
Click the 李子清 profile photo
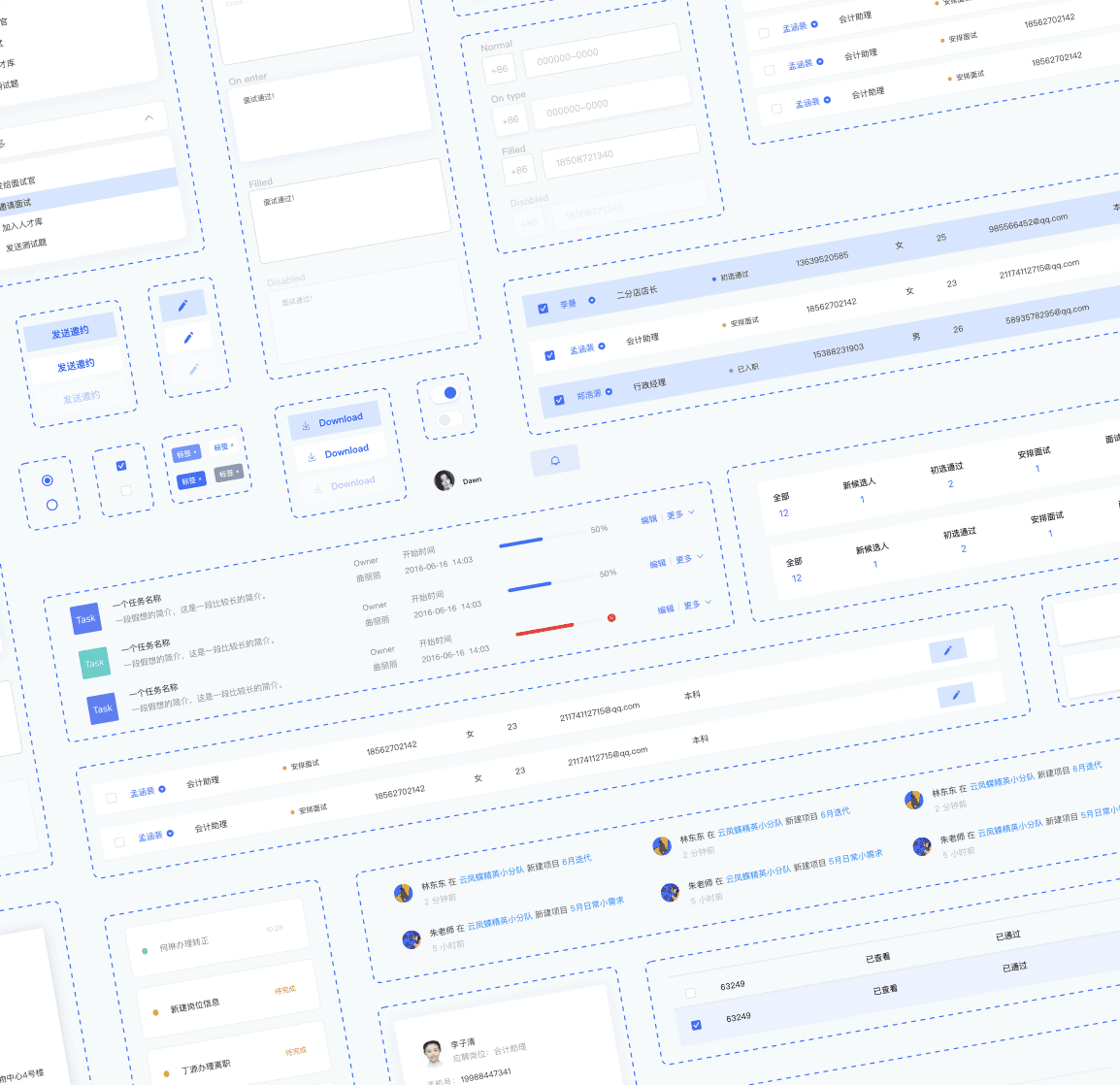(x=432, y=1052)
